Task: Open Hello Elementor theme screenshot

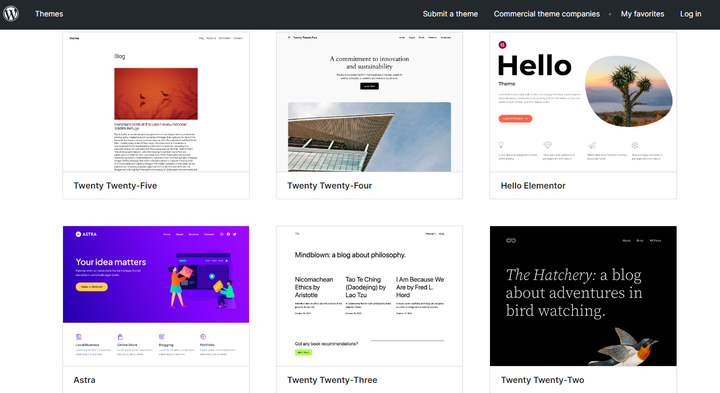Action: coord(583,102)
